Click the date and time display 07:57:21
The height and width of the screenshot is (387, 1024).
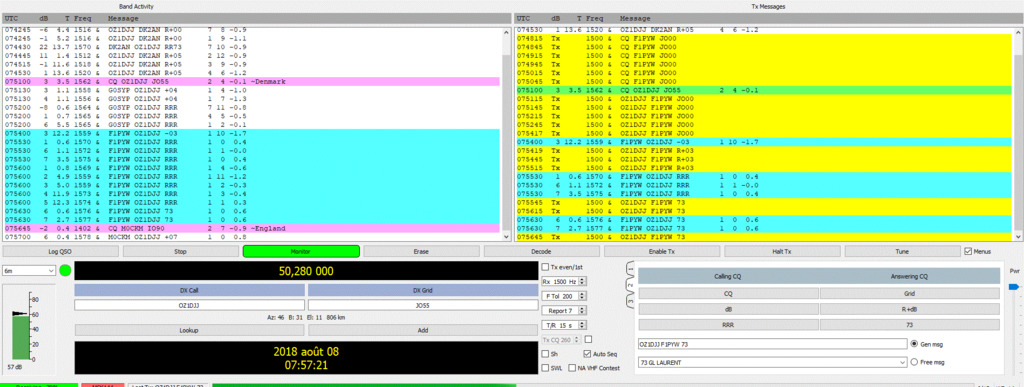pyautogui.click(x=306, y=358)
